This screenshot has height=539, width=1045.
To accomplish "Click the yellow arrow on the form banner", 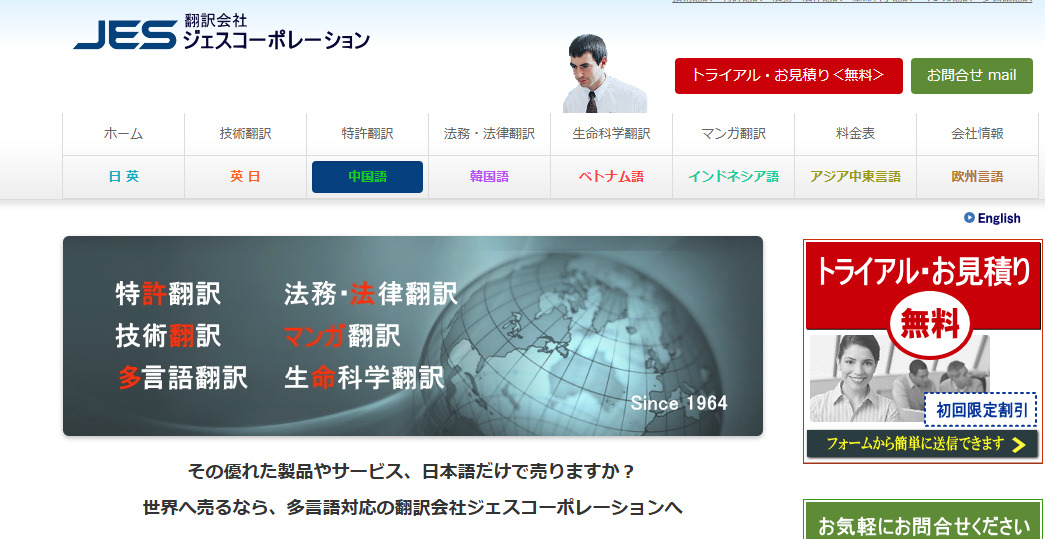I will [x=1018, y=444].
